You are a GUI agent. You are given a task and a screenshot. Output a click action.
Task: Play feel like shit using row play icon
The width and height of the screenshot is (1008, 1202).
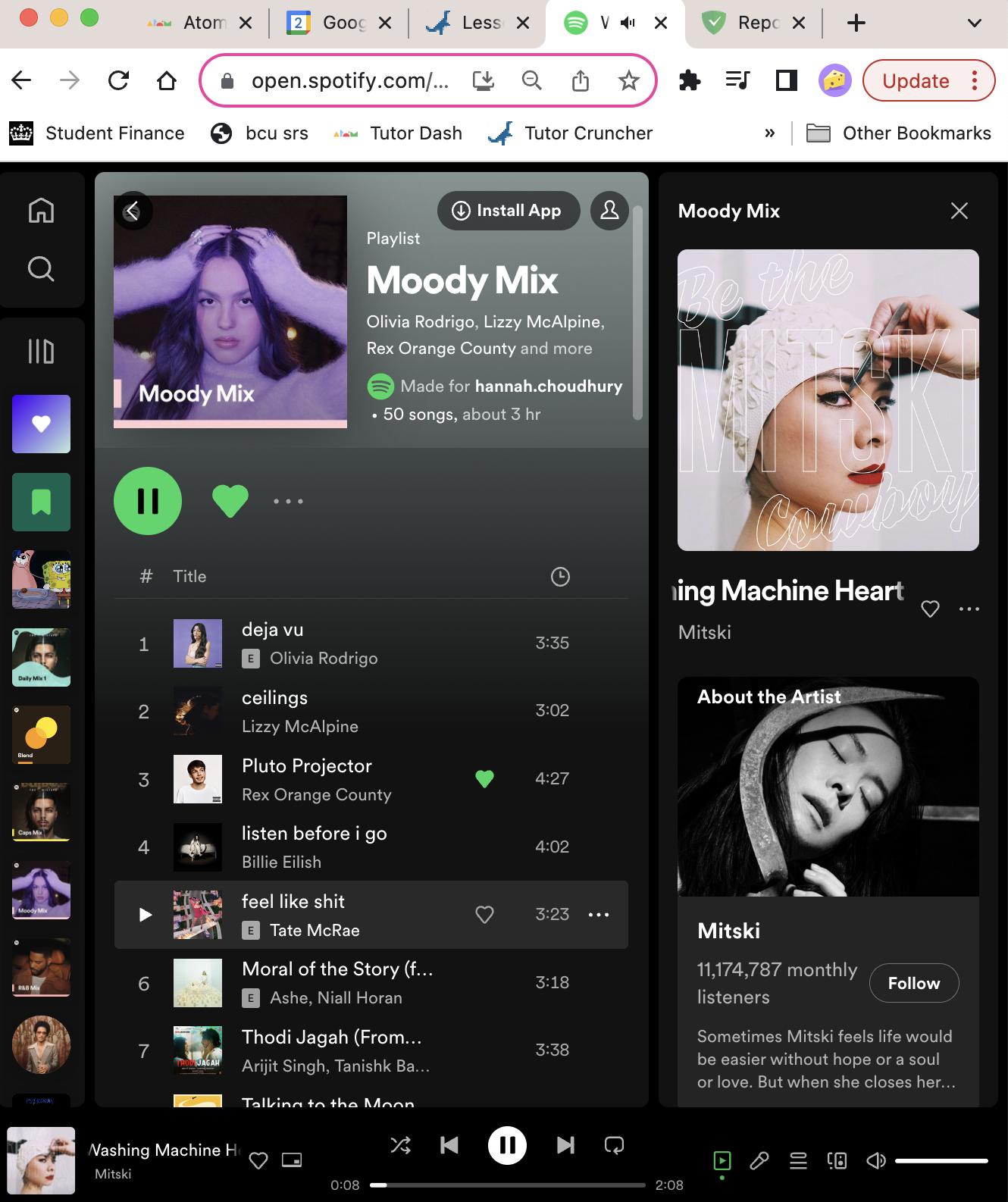click(145, 915)
